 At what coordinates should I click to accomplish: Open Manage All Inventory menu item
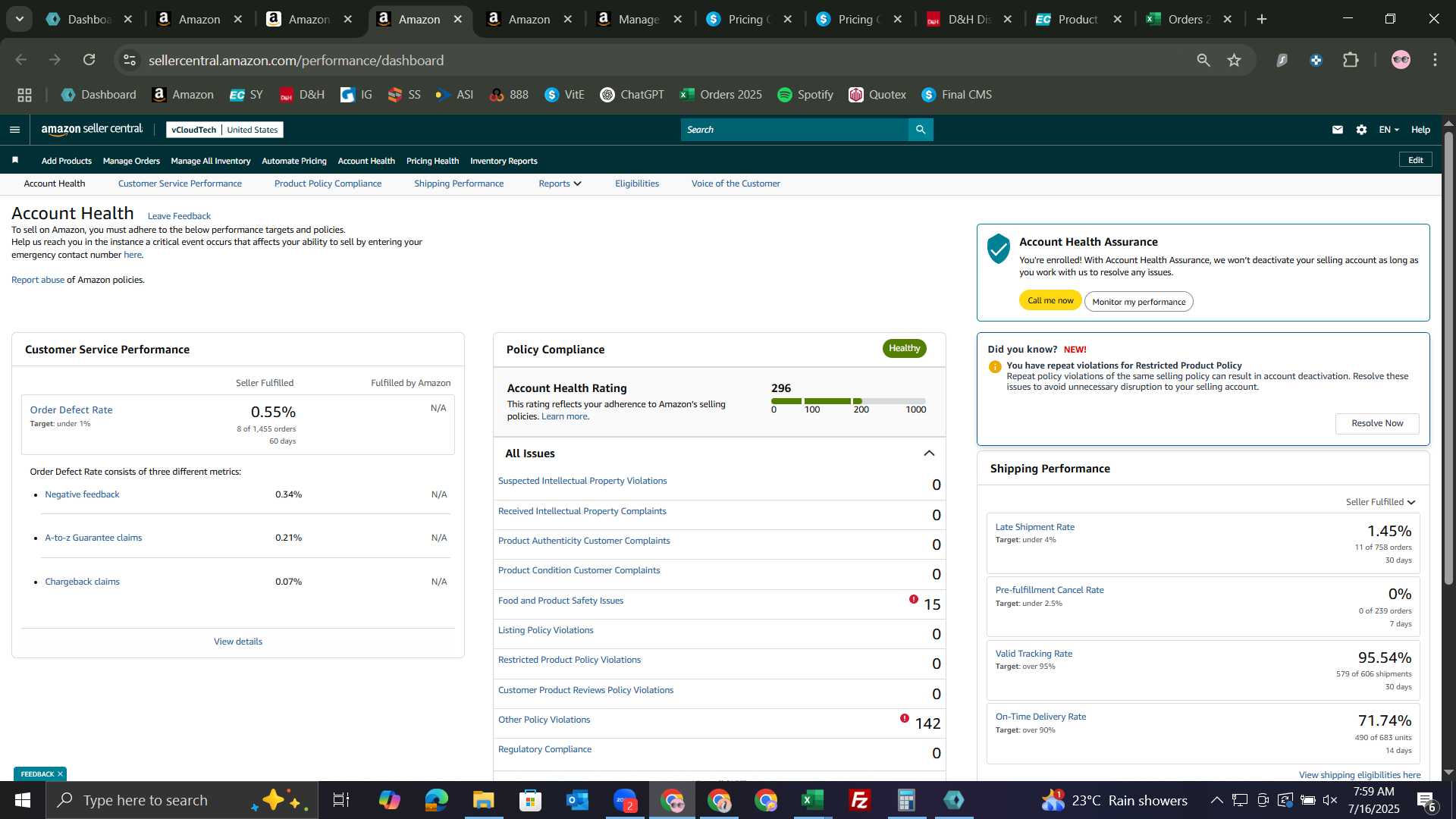pyautogui.click(x=211, y=161)
